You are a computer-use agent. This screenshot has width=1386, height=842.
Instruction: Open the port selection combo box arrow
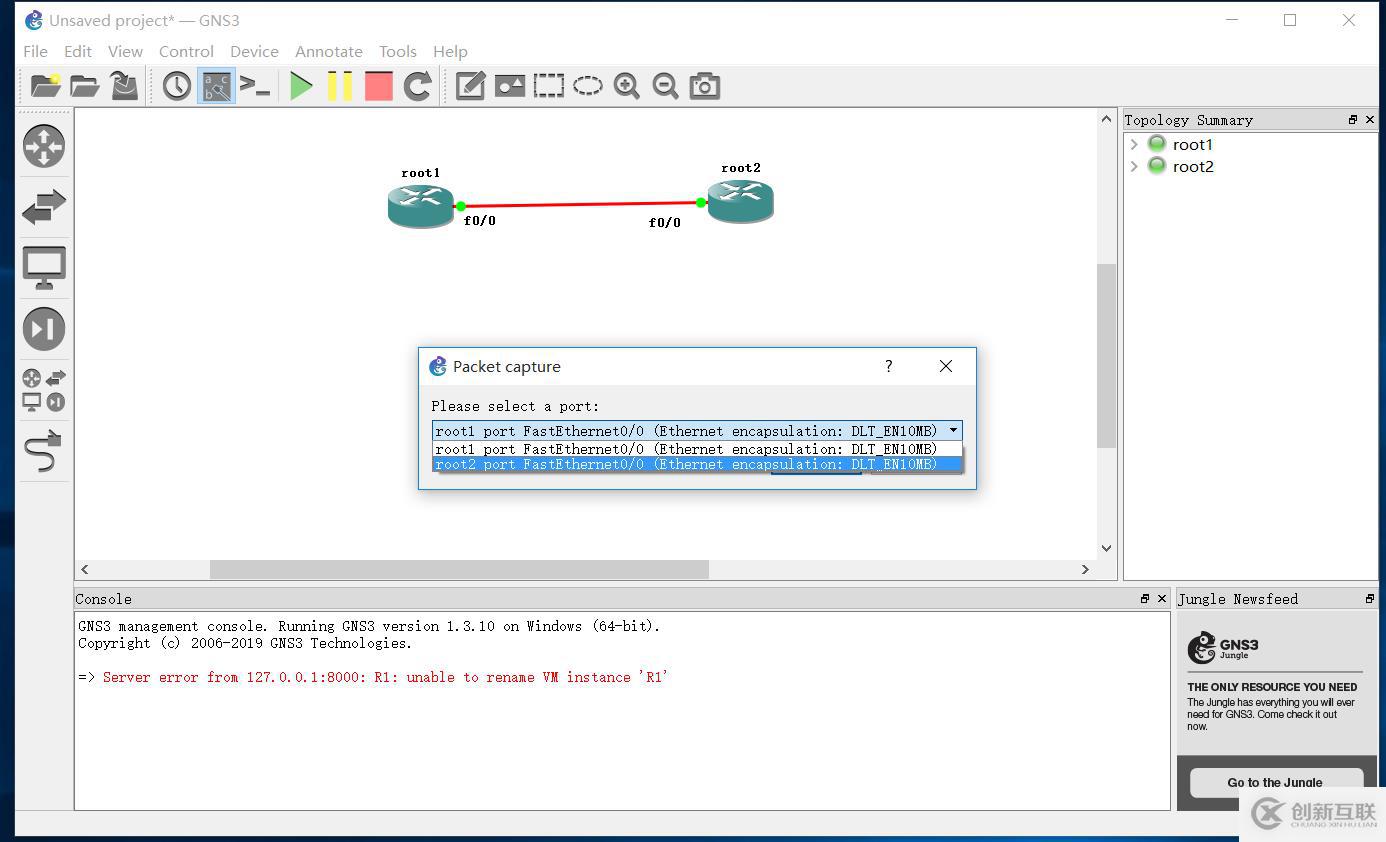coord(953,431)
